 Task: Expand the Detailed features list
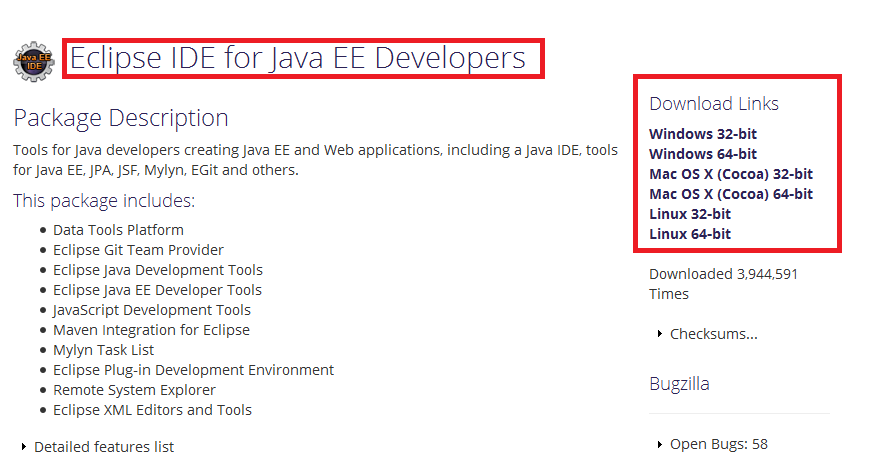pos(97,447)
